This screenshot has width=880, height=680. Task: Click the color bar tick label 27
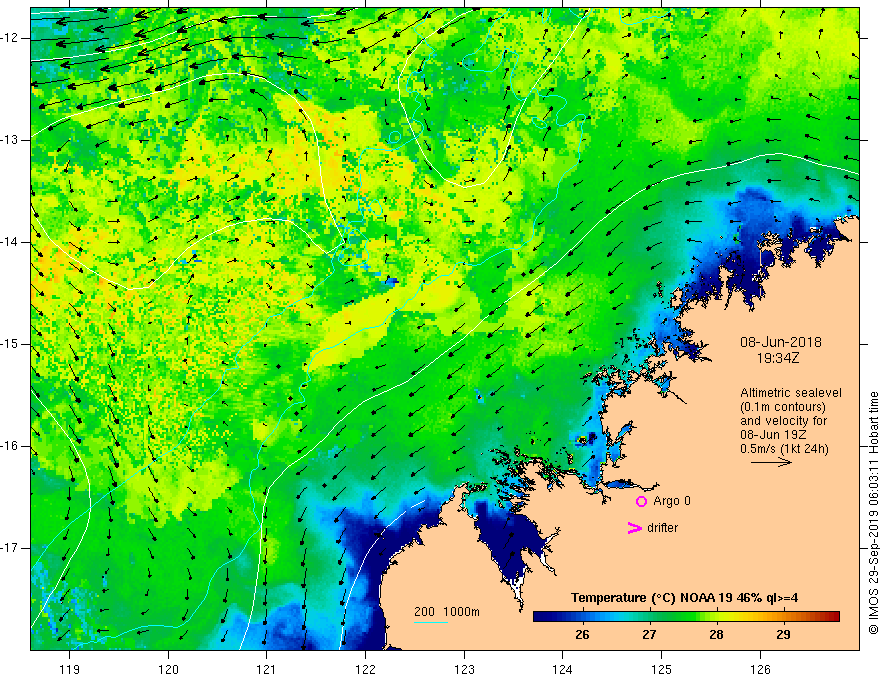point(649,635)
